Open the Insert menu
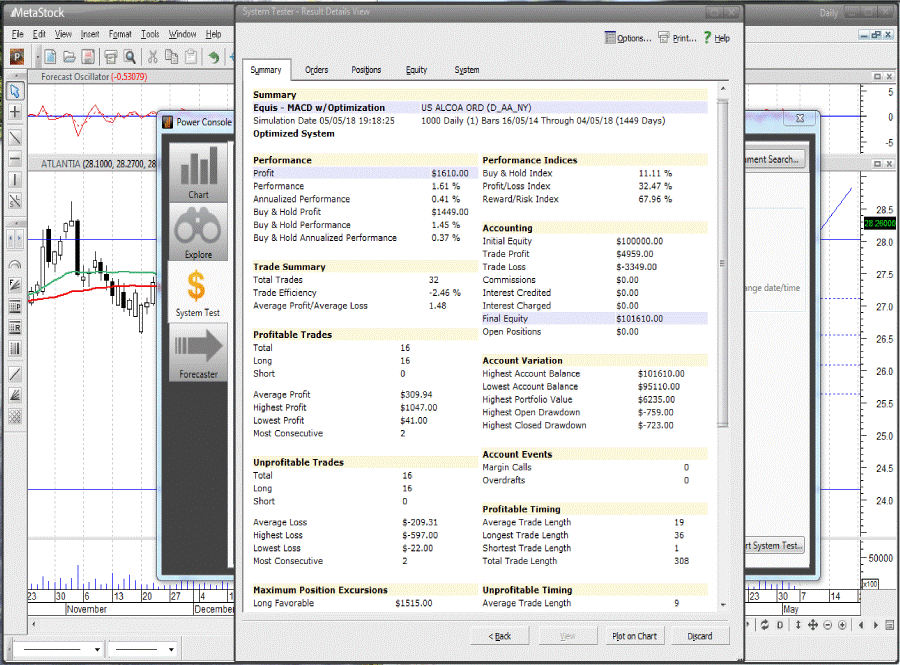Image resolution: width=900 pixels, height=665 pixels. (x=90, y=34)
